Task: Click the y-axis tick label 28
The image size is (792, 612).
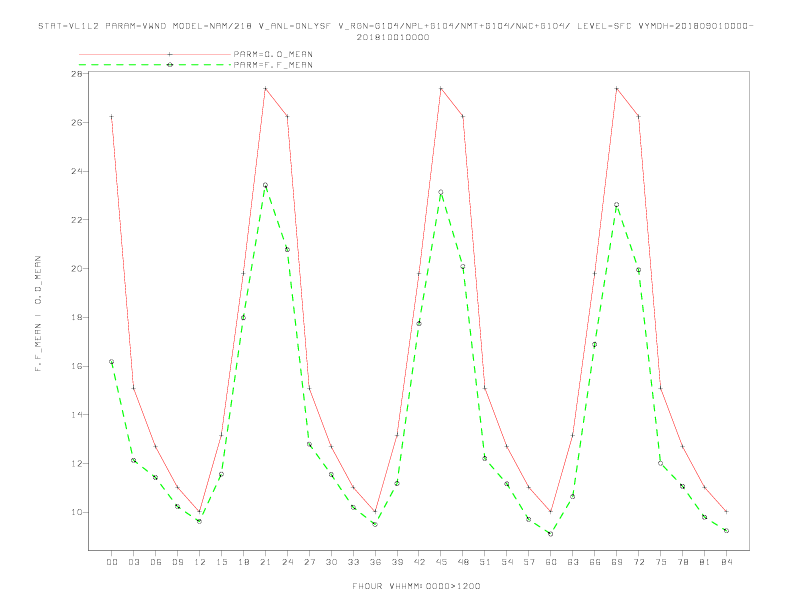Action: pos(77,74)
